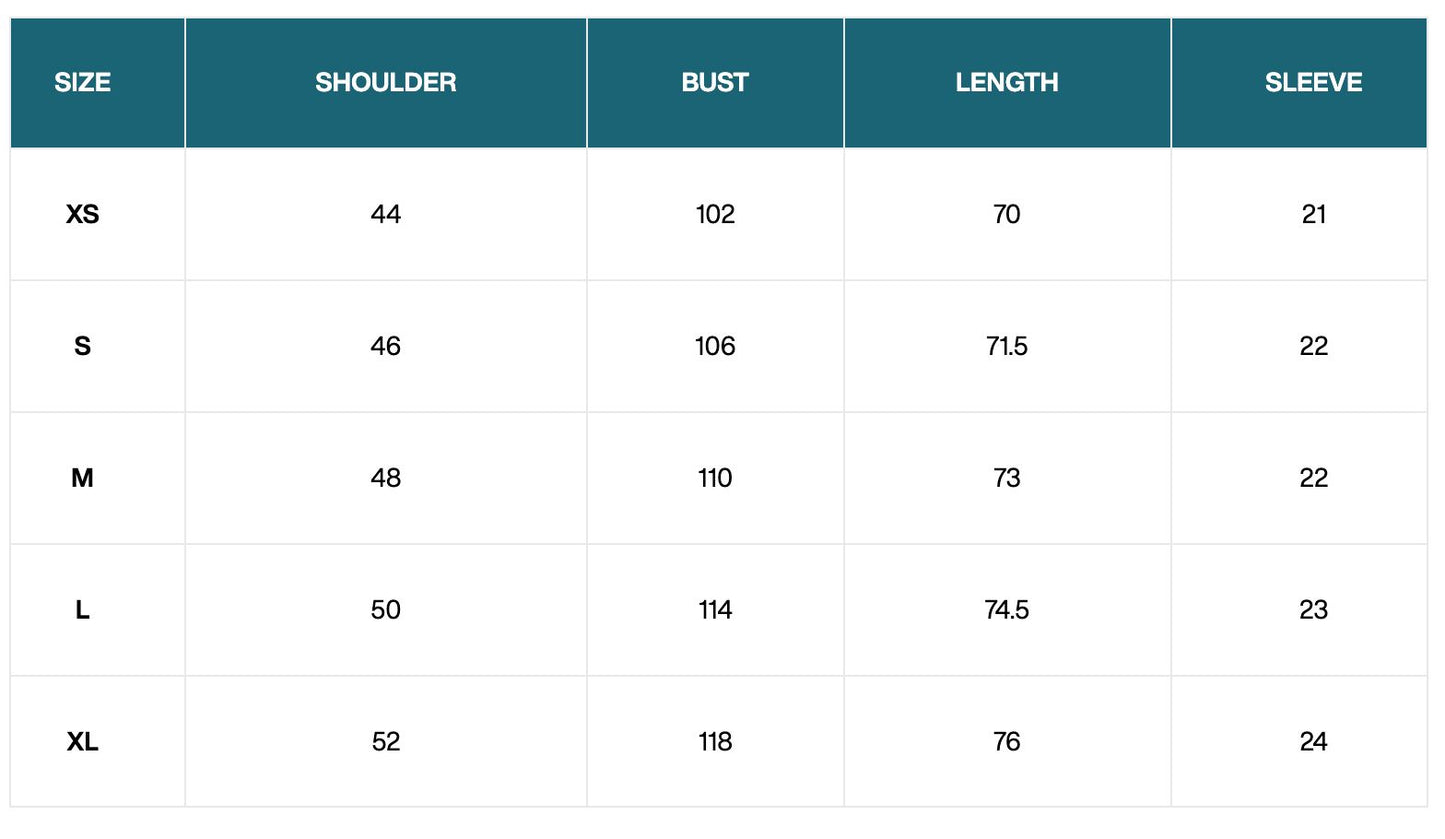Click the S bust value 106
Image resolution: width=1445 pixels, height=839 pixels.
[714, 346]
